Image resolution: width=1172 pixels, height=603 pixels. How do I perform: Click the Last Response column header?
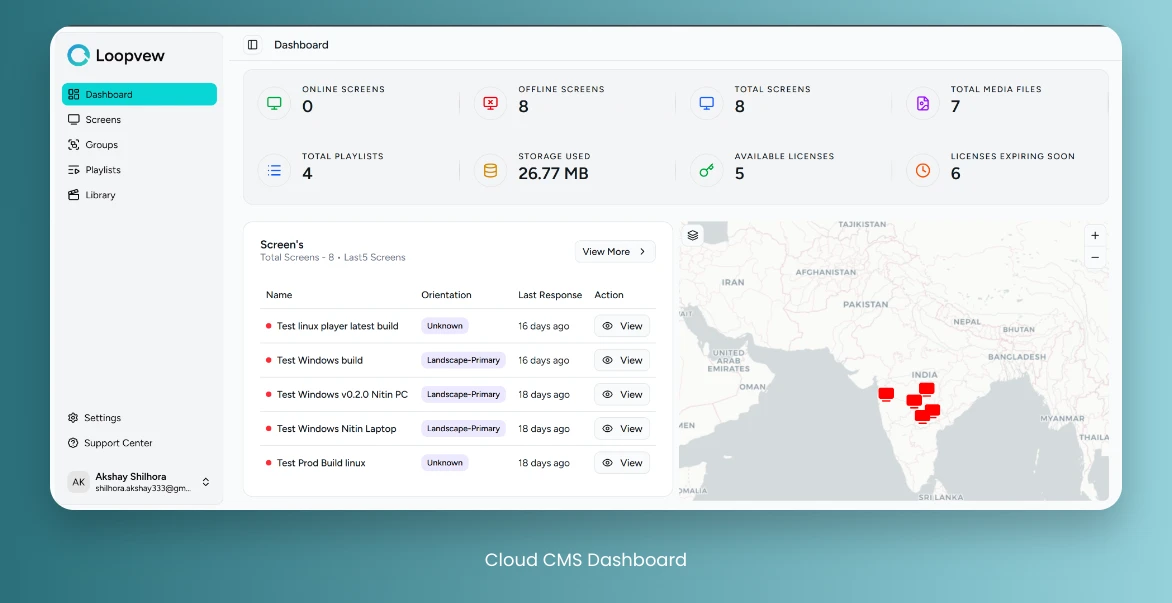[550, 295]
